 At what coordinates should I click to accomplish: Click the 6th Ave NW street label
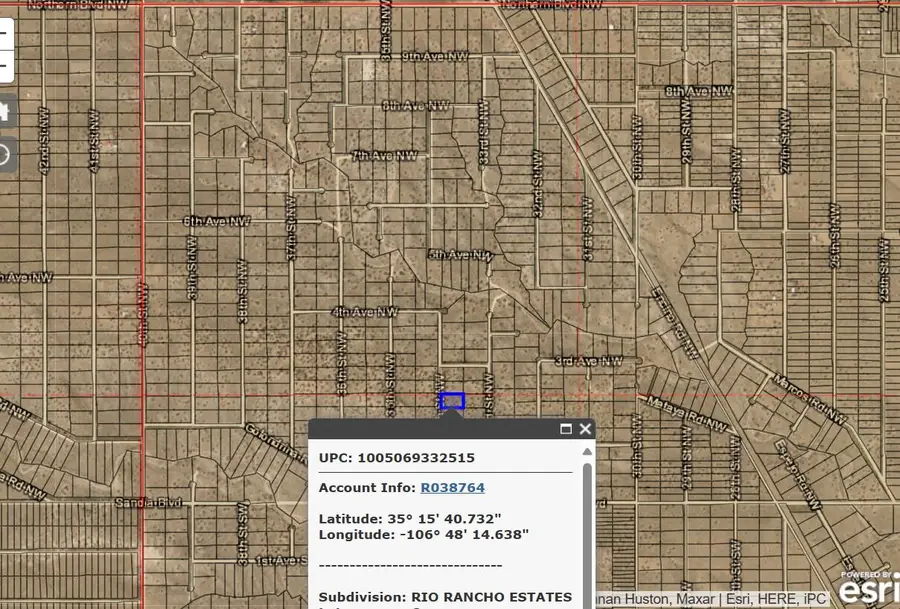point(216,221)
